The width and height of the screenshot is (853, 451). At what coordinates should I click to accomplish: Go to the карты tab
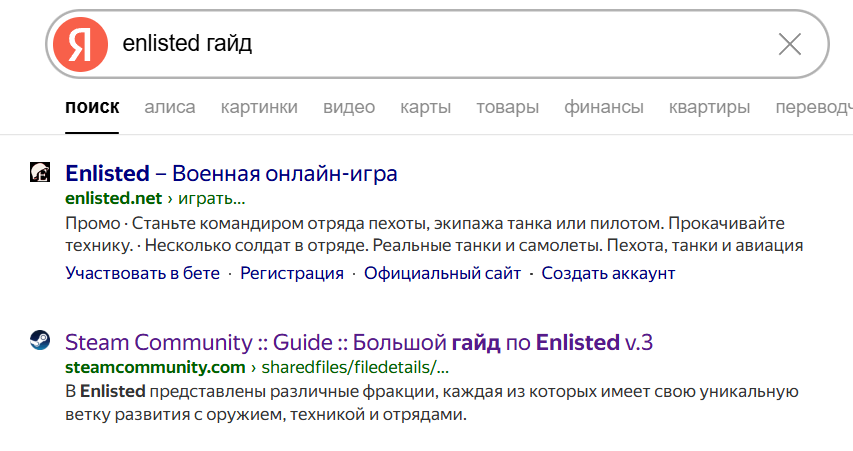click(425, 107)
